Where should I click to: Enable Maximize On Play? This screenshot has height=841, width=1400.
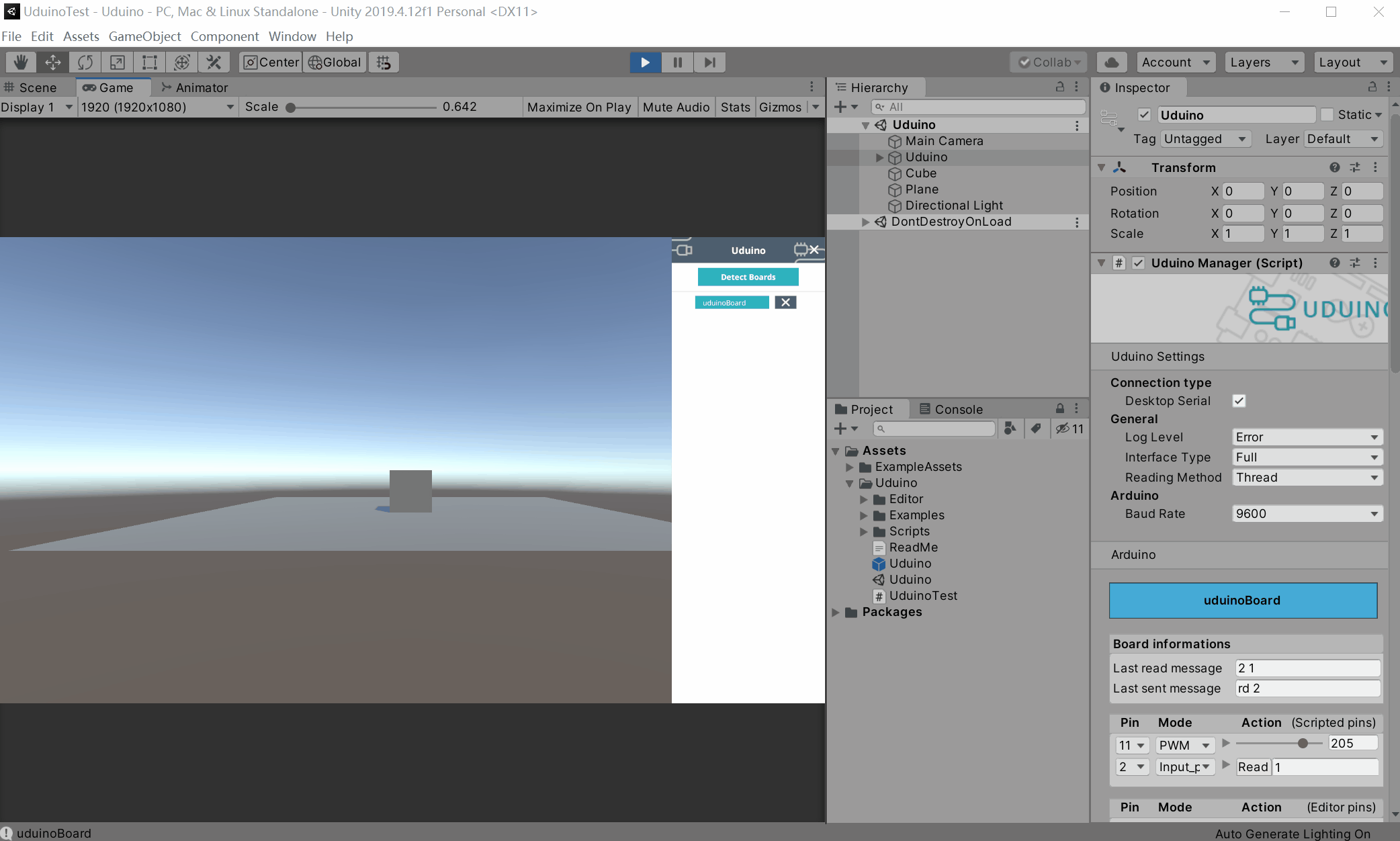(579, 107)
